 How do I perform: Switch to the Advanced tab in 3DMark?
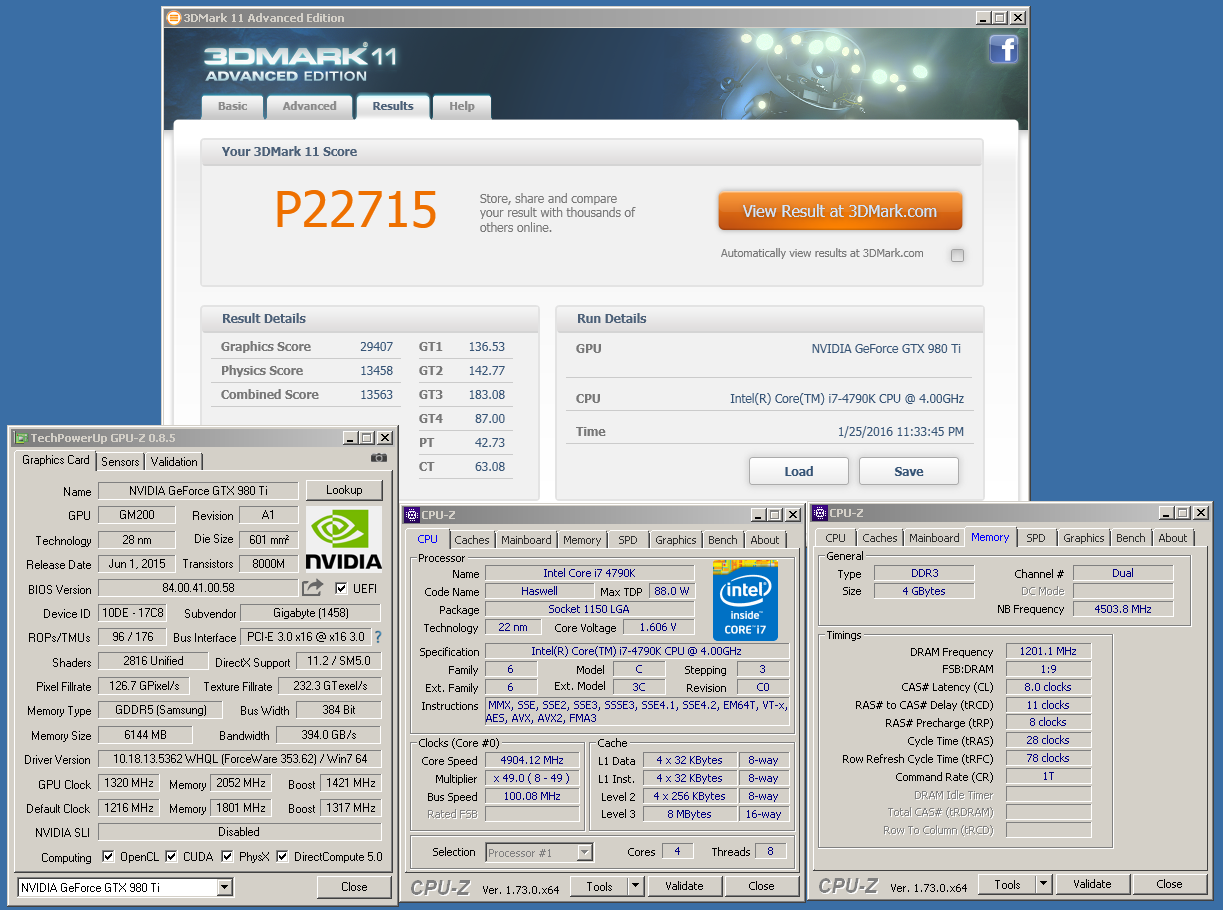pyautogui.click(x=309, y=106)
